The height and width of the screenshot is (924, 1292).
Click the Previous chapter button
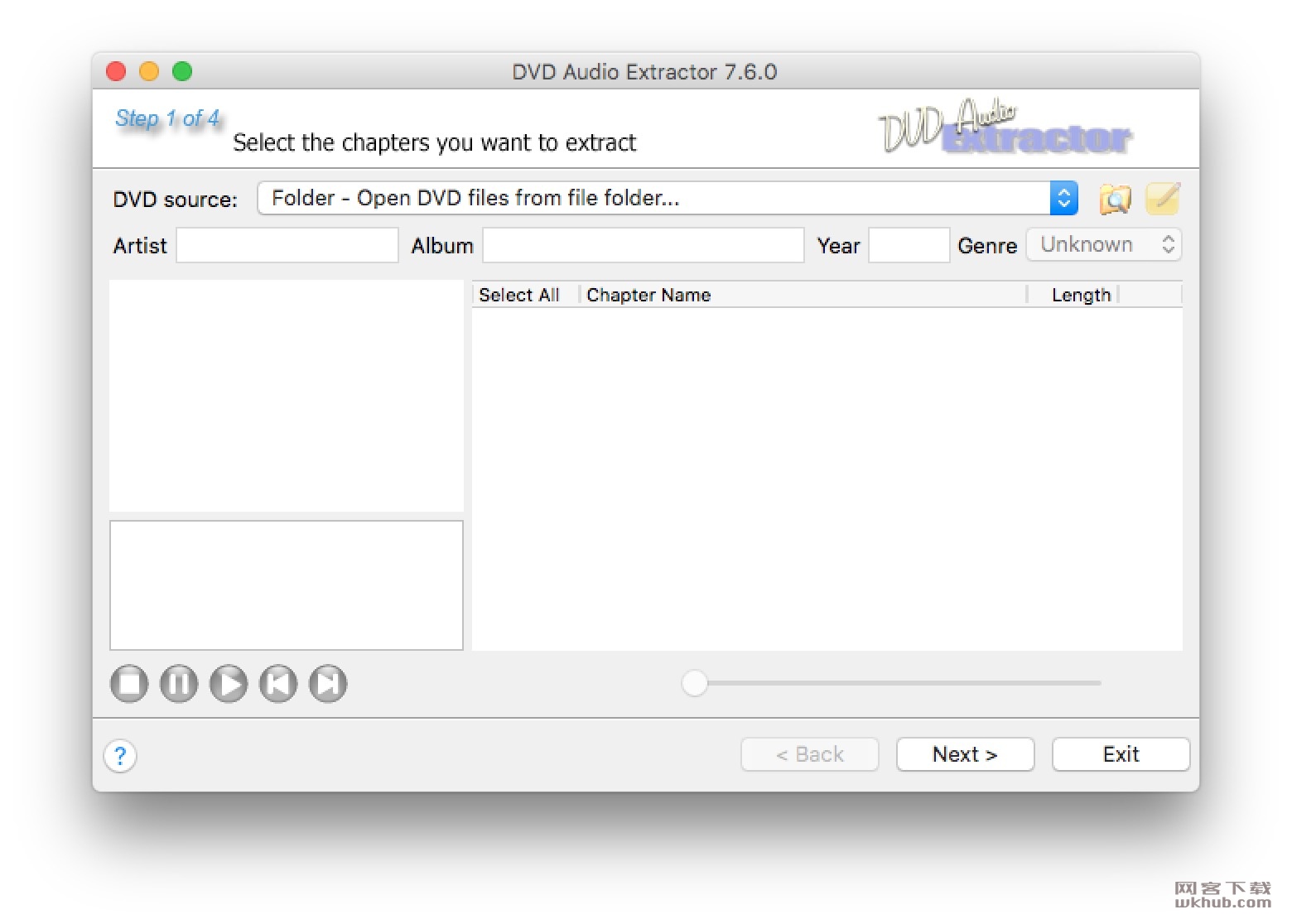coord(278,684)
